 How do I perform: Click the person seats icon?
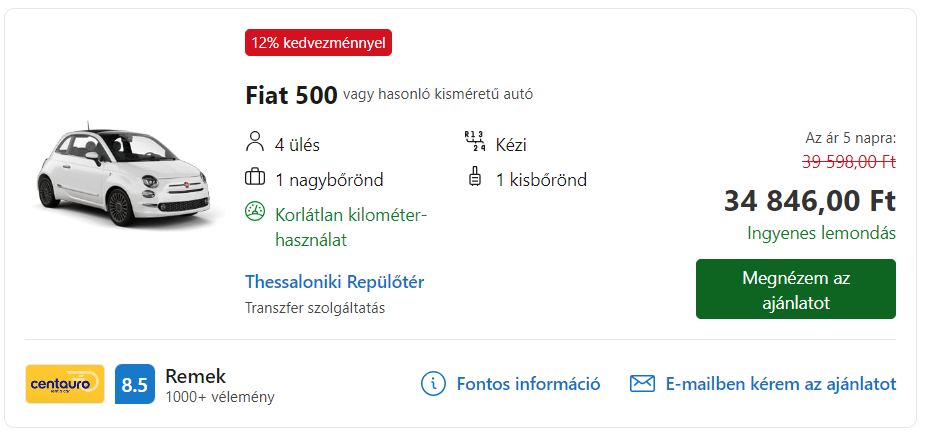(x=255, y=143)
